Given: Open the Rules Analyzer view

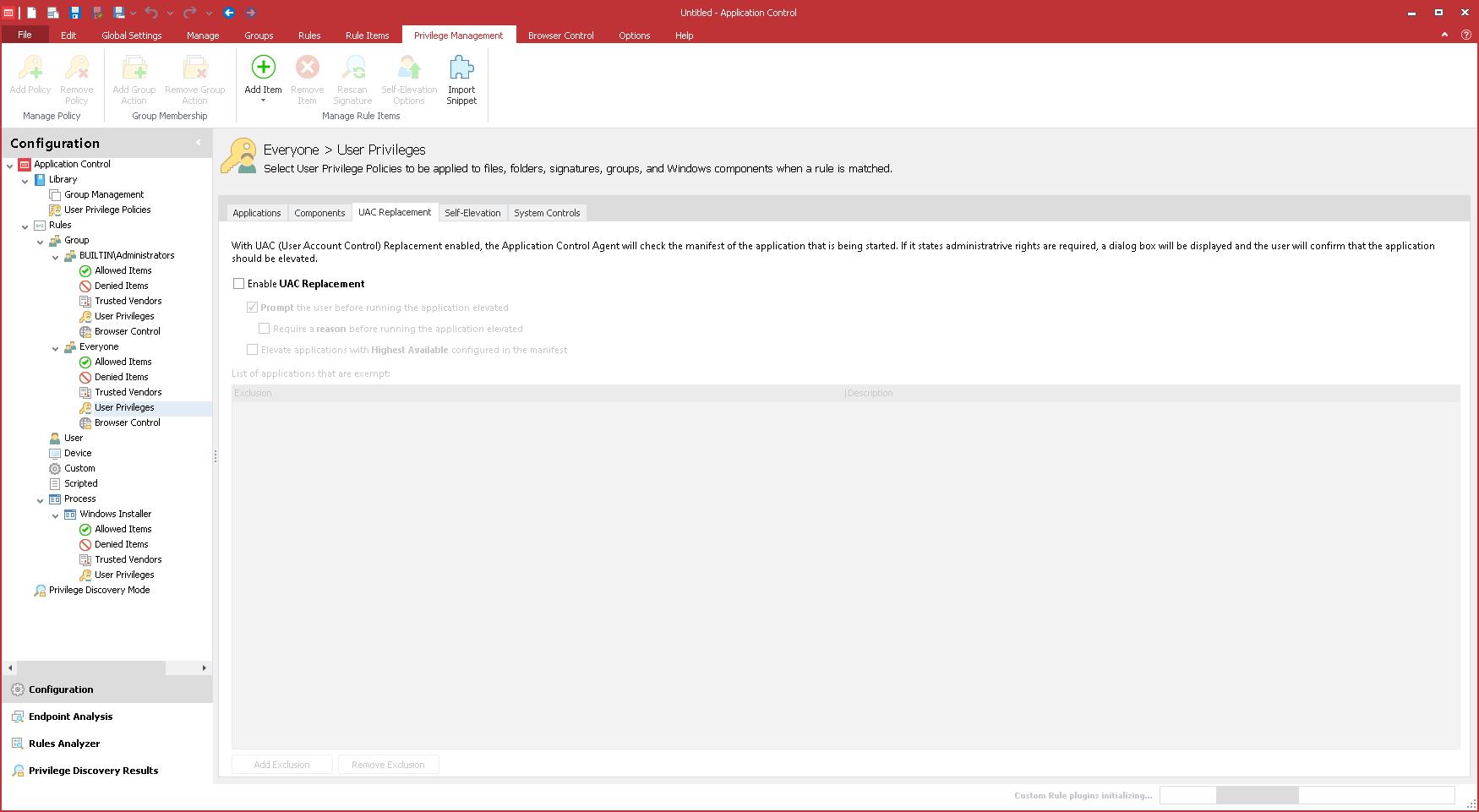Looking at the screenshot, I should (64, 744).
